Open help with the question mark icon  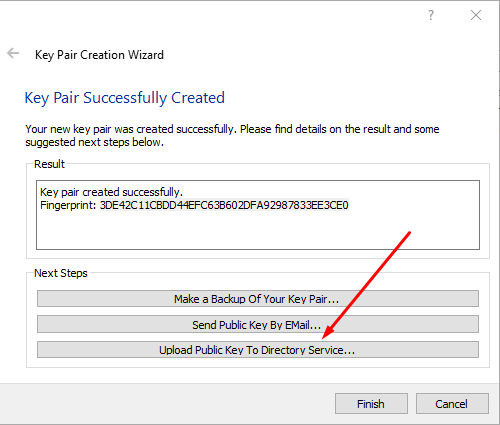(431, 15)
